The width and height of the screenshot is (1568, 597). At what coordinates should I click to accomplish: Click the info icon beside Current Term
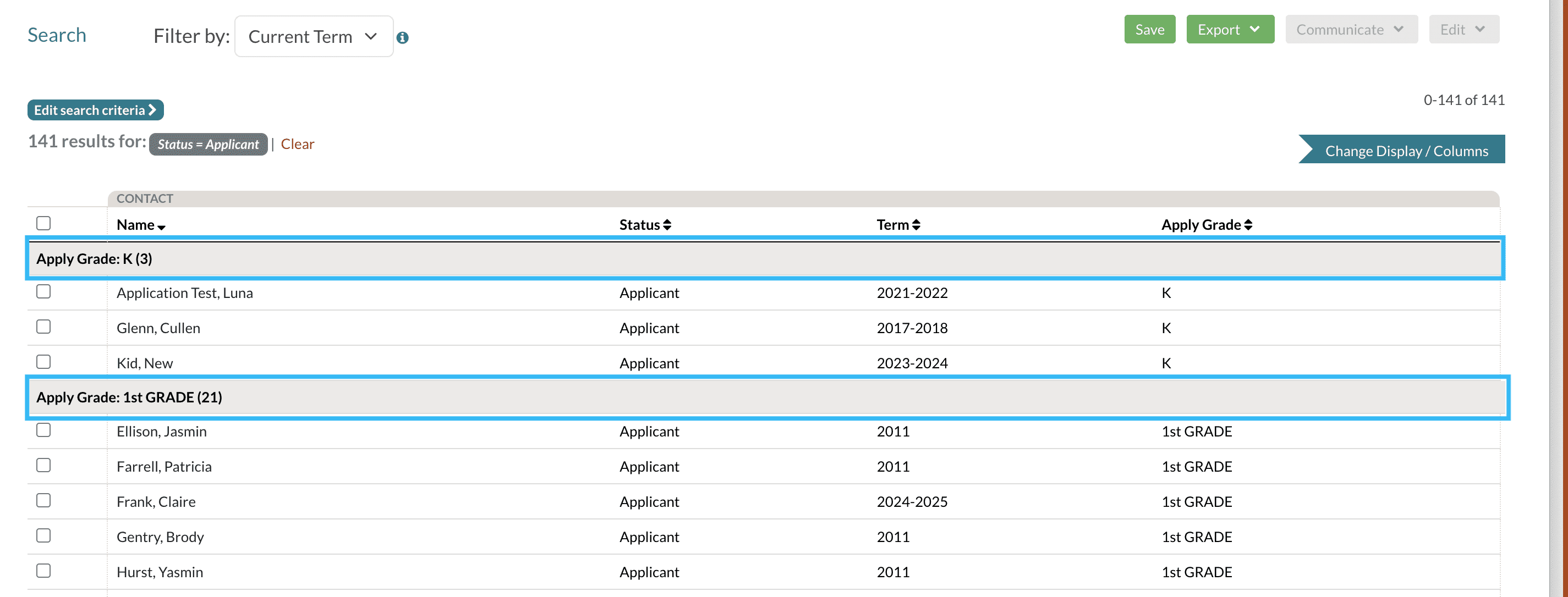click(402, 38)
